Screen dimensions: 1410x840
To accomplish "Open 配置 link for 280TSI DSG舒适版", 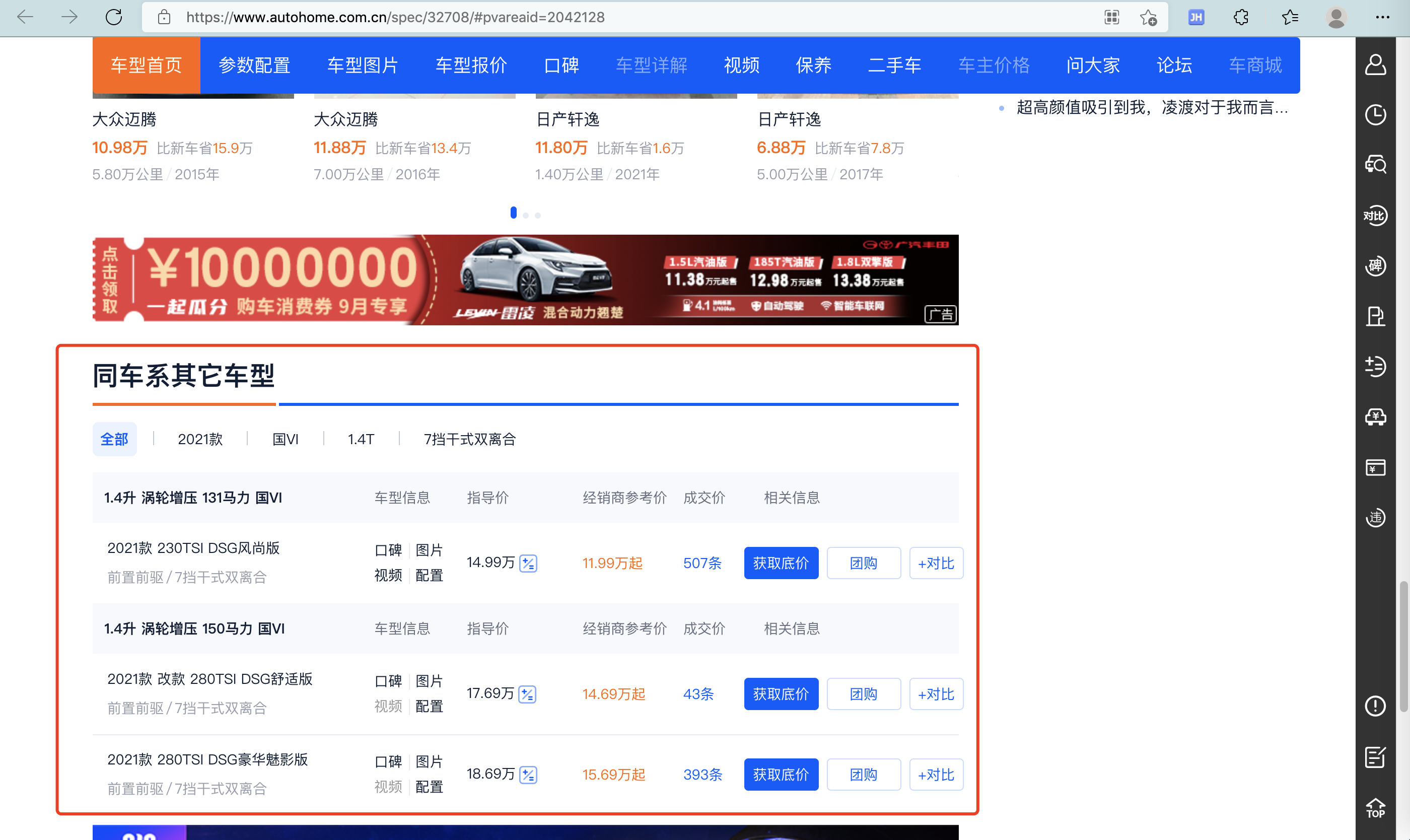I will [429, 707].
